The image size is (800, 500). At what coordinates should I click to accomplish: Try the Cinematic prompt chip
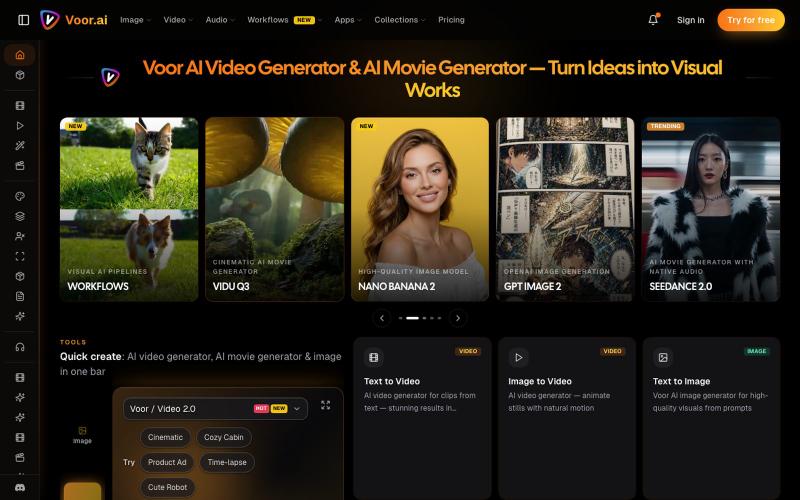165,437
